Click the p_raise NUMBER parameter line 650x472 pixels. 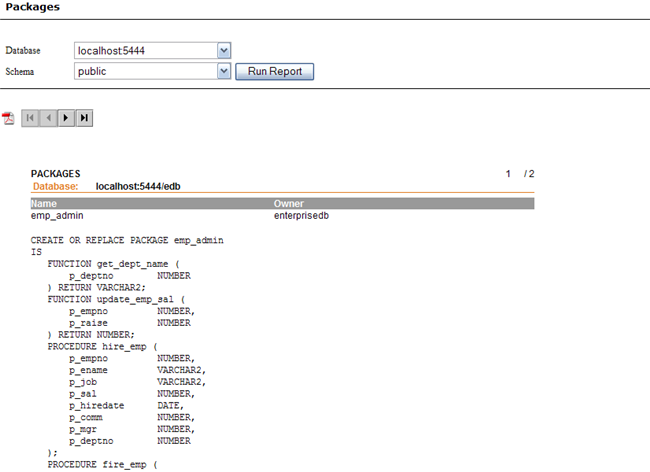(x=130, y=323)
